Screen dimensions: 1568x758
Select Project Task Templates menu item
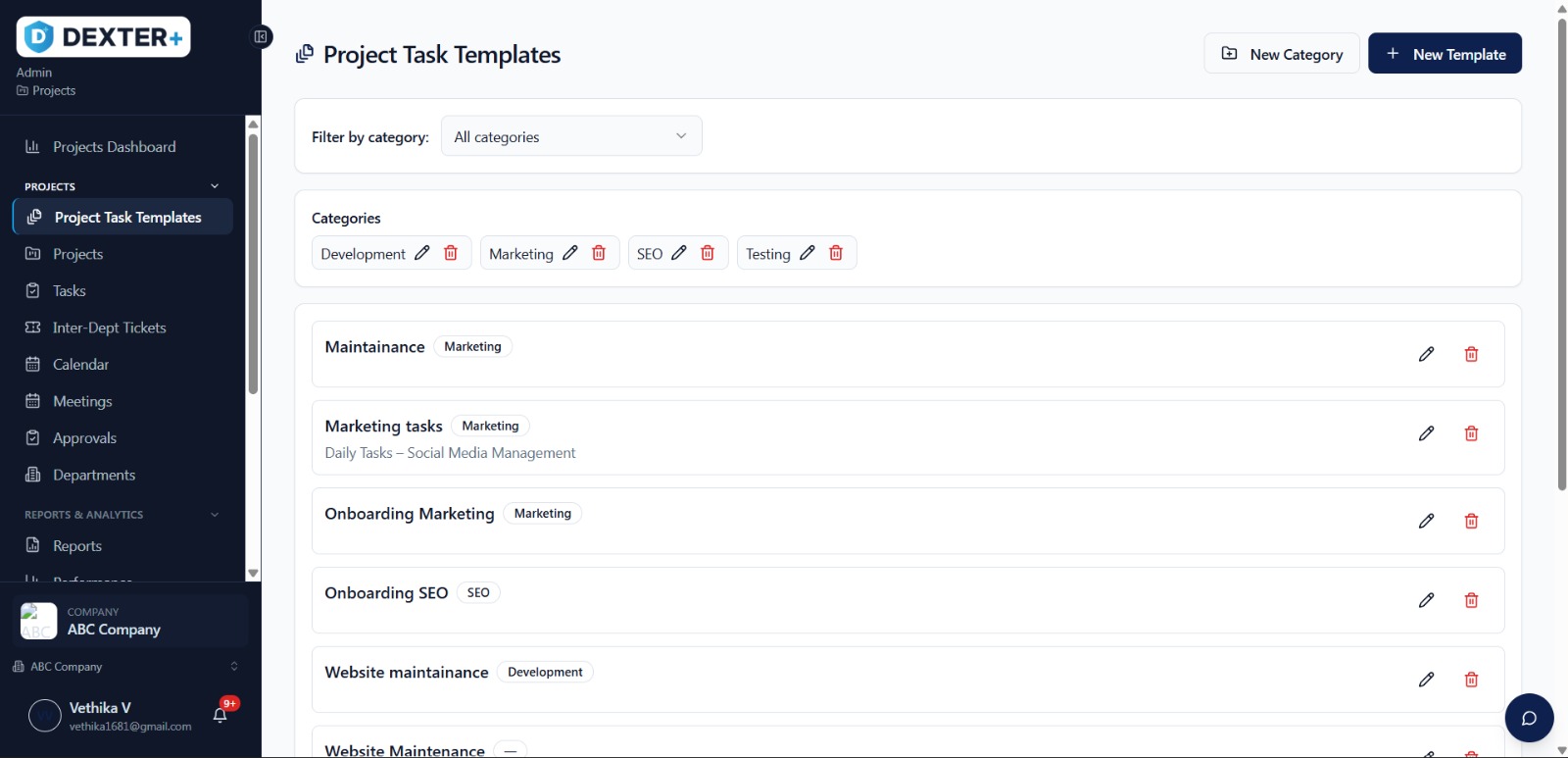point(122,217)
